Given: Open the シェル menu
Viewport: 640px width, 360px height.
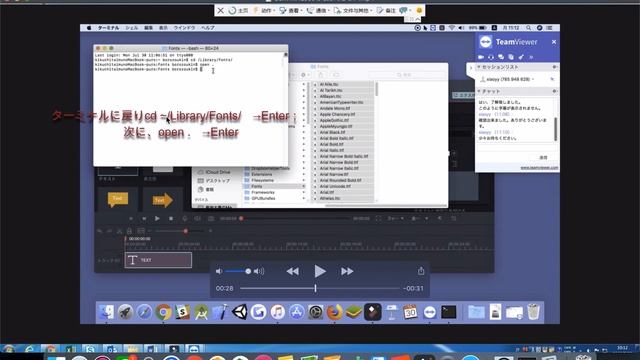Looking at the screenshot, I should (131, 28).
